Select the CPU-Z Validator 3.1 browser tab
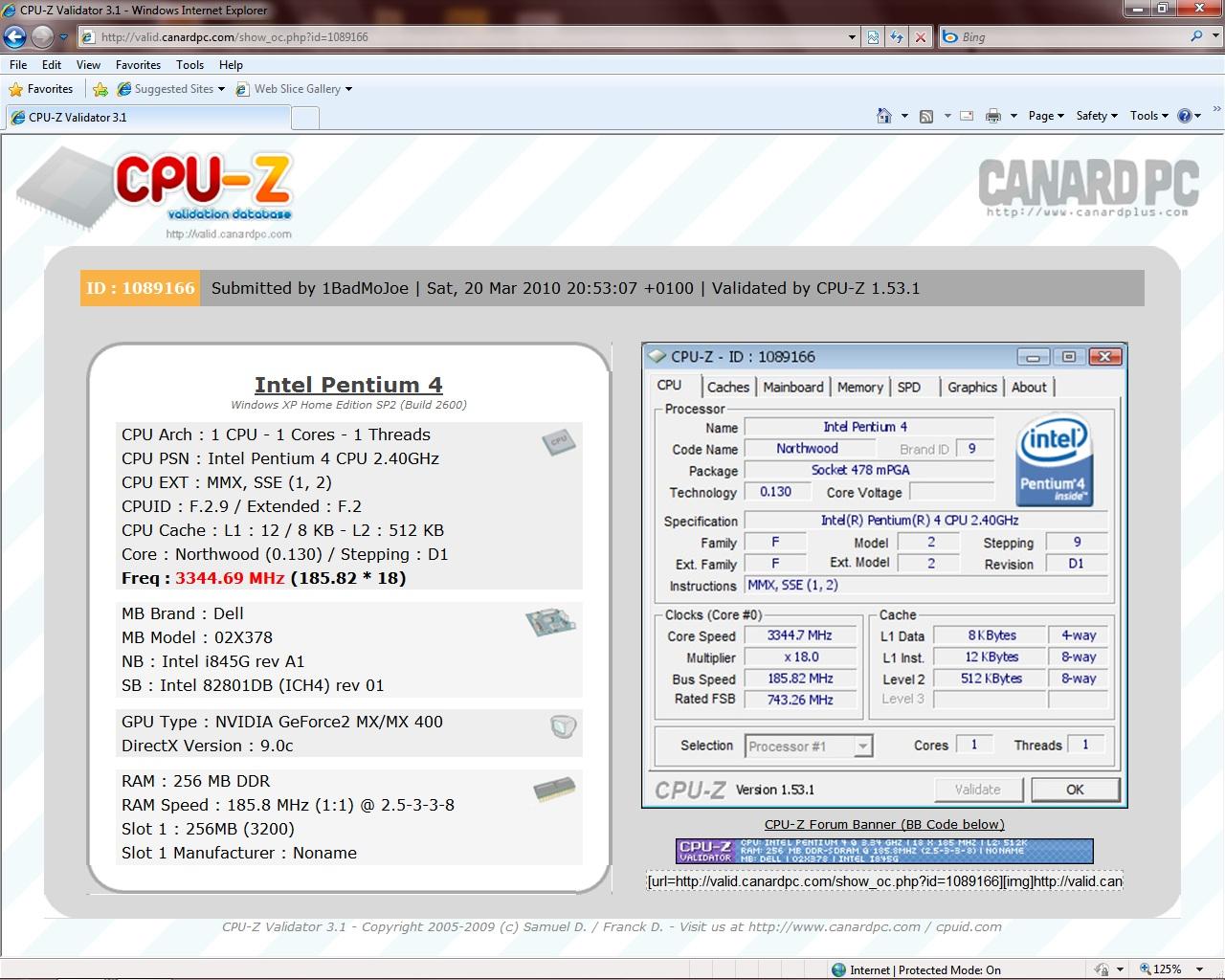Viewport: 1225px width, 980px height. (147, 118)
